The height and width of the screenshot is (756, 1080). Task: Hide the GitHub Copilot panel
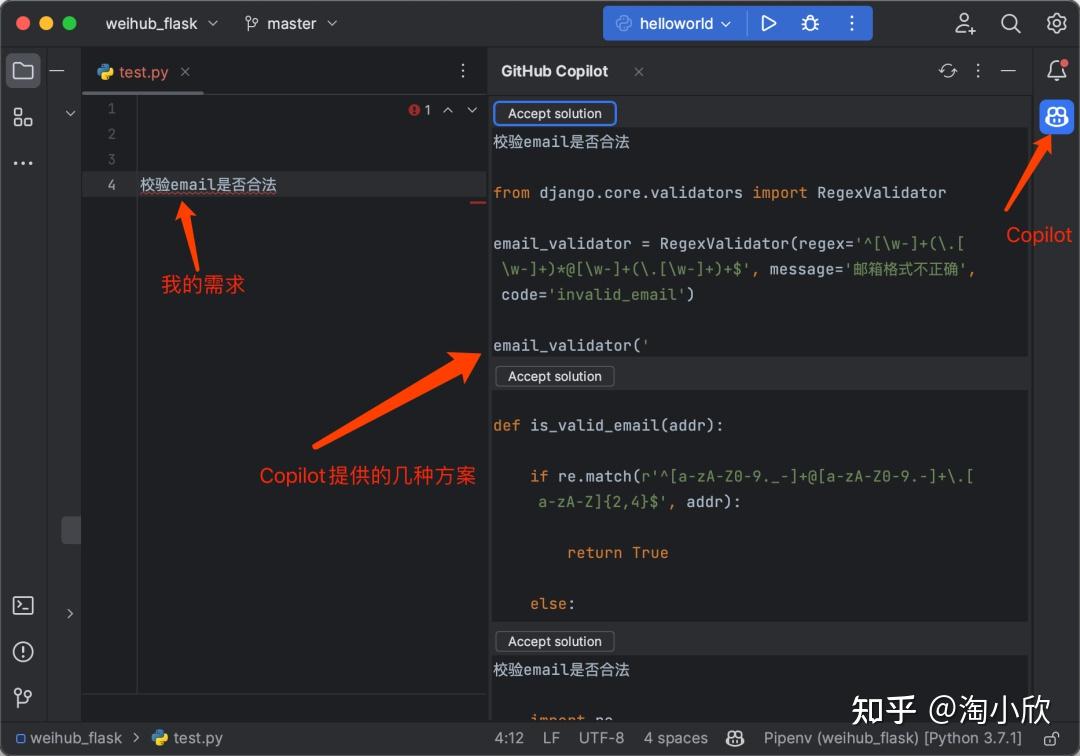coord(1008,71)
